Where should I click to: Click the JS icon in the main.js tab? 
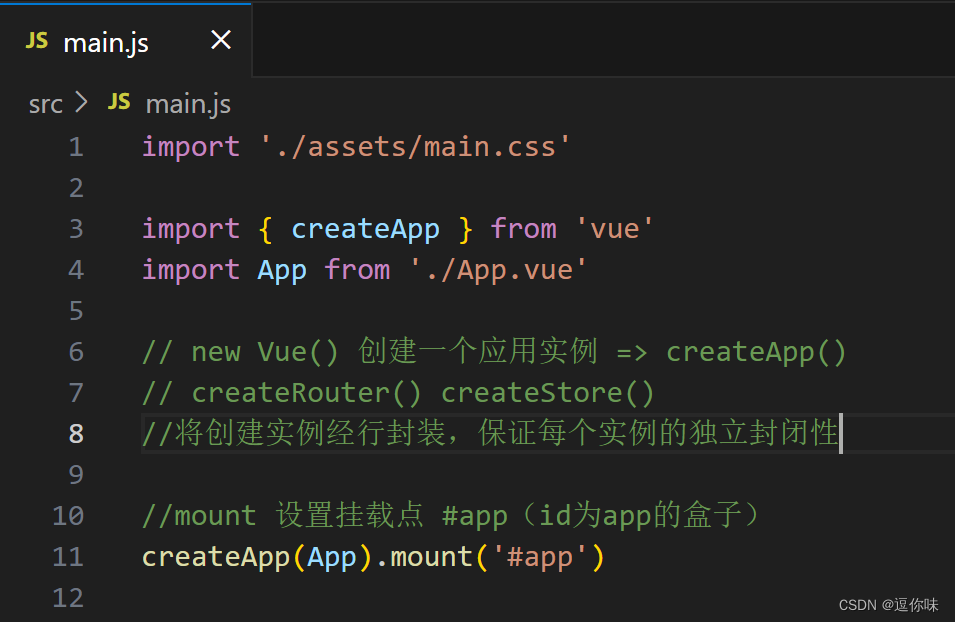coord(36,41)
